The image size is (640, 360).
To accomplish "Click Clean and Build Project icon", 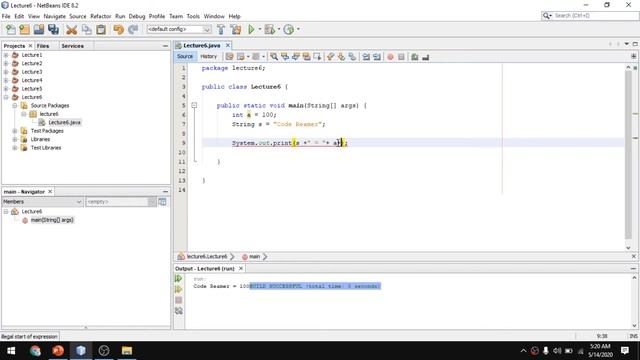I will 236,29.
